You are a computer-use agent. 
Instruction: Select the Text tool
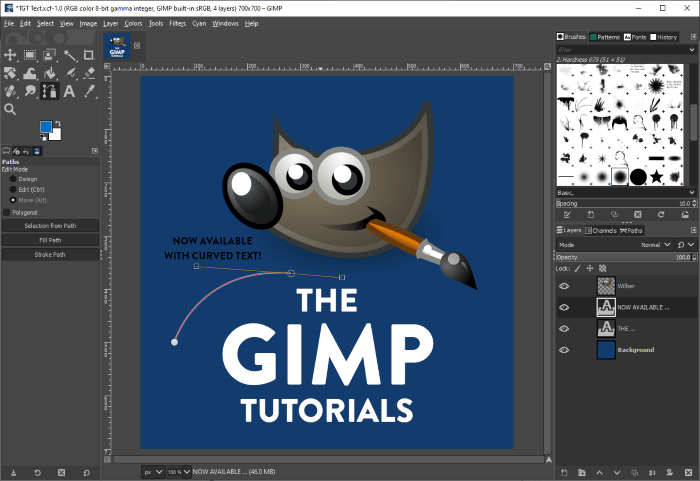(69, 91)
